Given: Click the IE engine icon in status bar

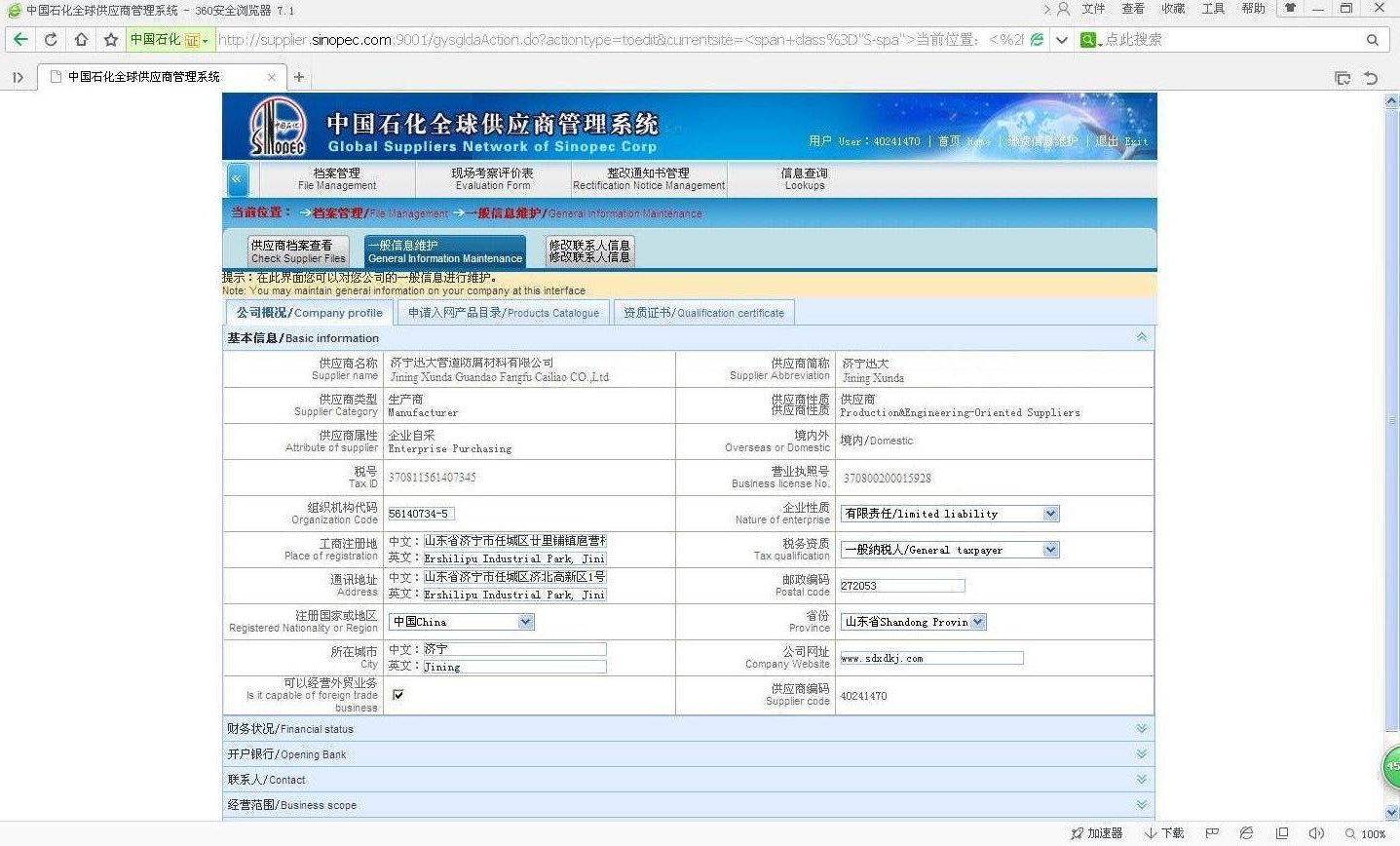Looking at the screenshot, I should (1246, 833).
